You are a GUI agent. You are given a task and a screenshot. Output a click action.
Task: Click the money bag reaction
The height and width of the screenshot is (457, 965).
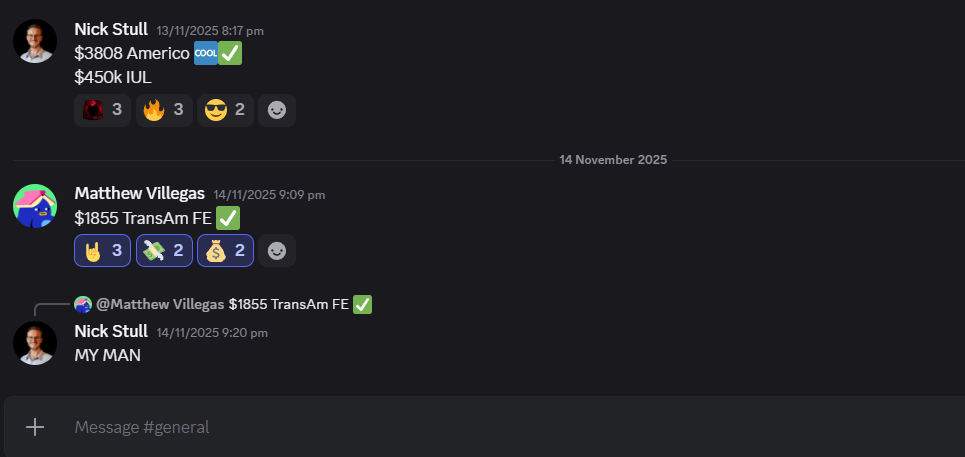[225, 250]
